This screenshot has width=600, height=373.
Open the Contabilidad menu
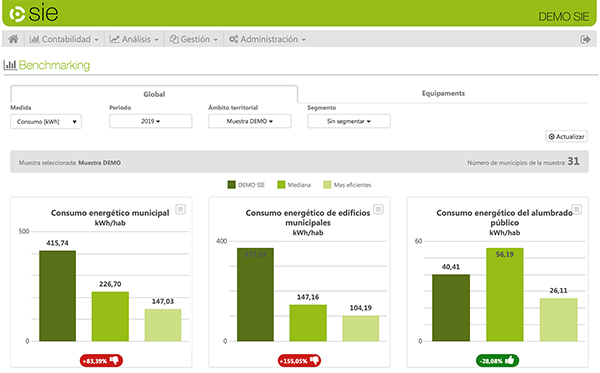coord(64,39)
